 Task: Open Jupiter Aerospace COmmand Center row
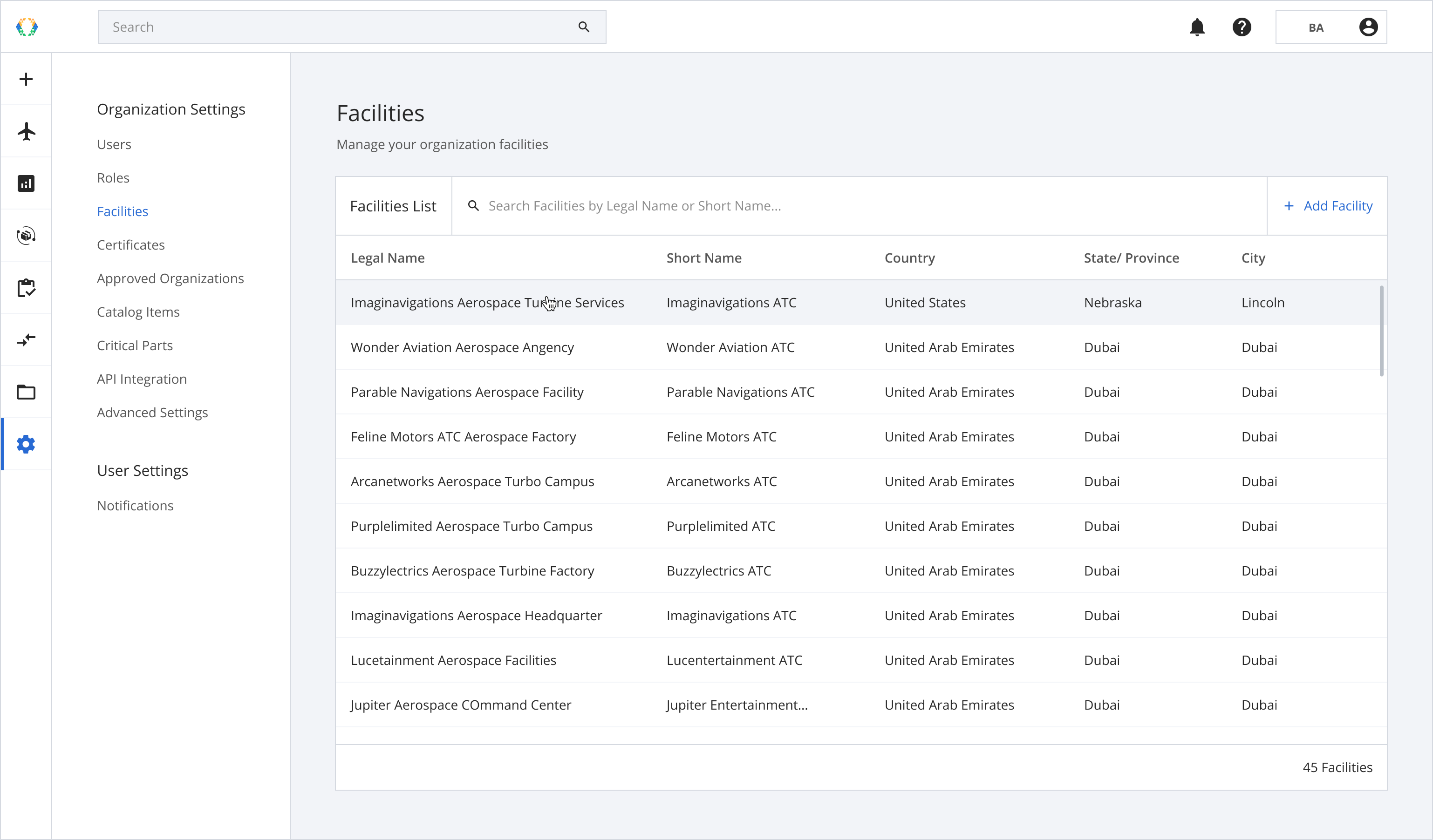coord(861,705)
